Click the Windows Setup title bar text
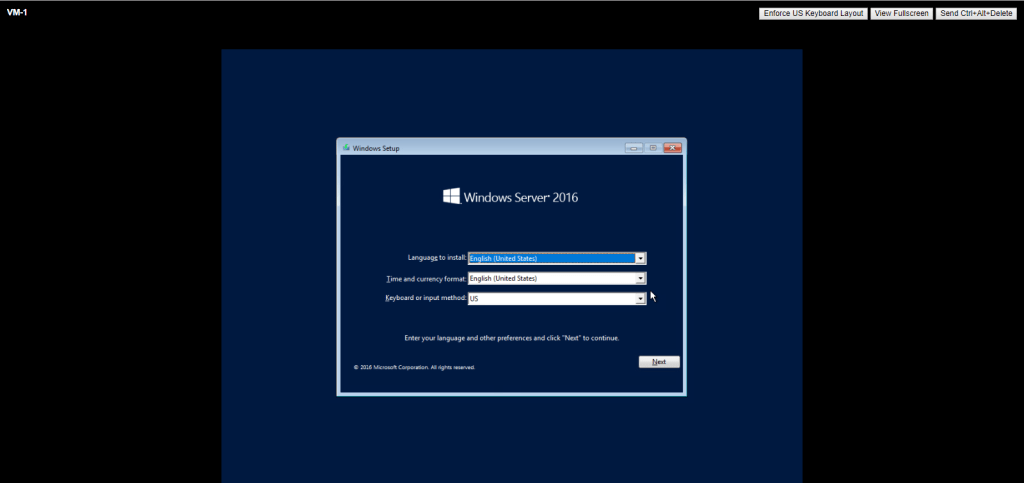The width and height of the screenshot is (1024, 483). (x=377, y=148)
